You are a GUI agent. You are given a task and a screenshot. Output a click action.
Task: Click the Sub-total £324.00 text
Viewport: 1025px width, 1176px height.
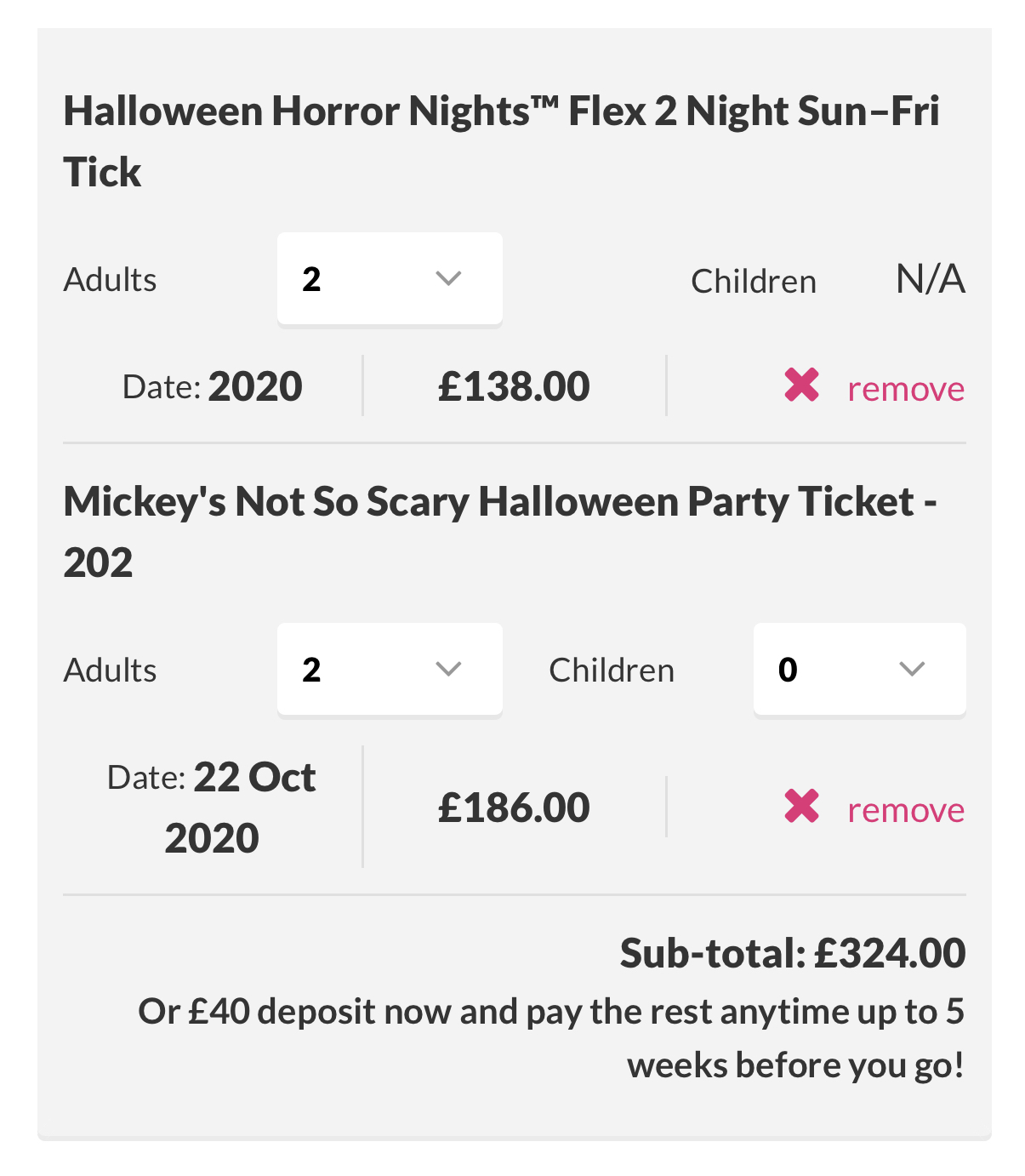(793, 952)
